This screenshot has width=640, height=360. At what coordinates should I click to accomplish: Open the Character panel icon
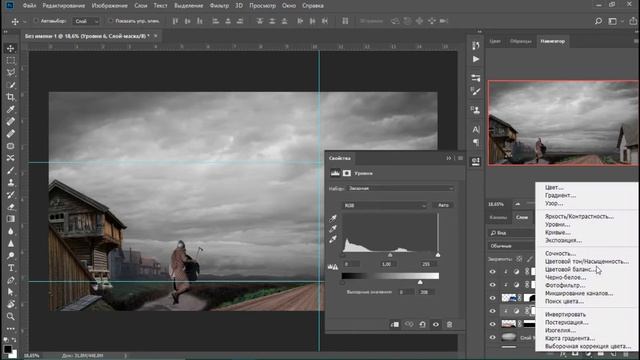pyautogui.click(x=476, y=129)
